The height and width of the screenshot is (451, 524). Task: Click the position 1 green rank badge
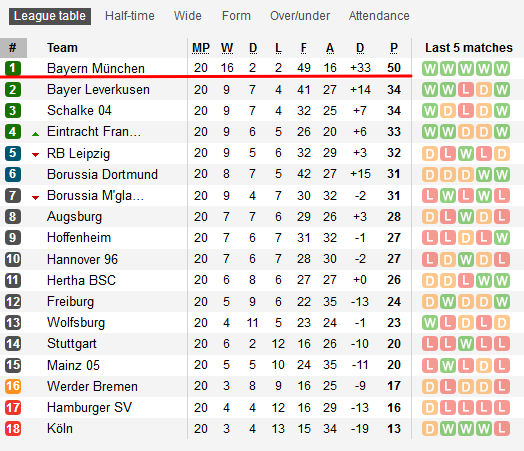coord(13,68)
